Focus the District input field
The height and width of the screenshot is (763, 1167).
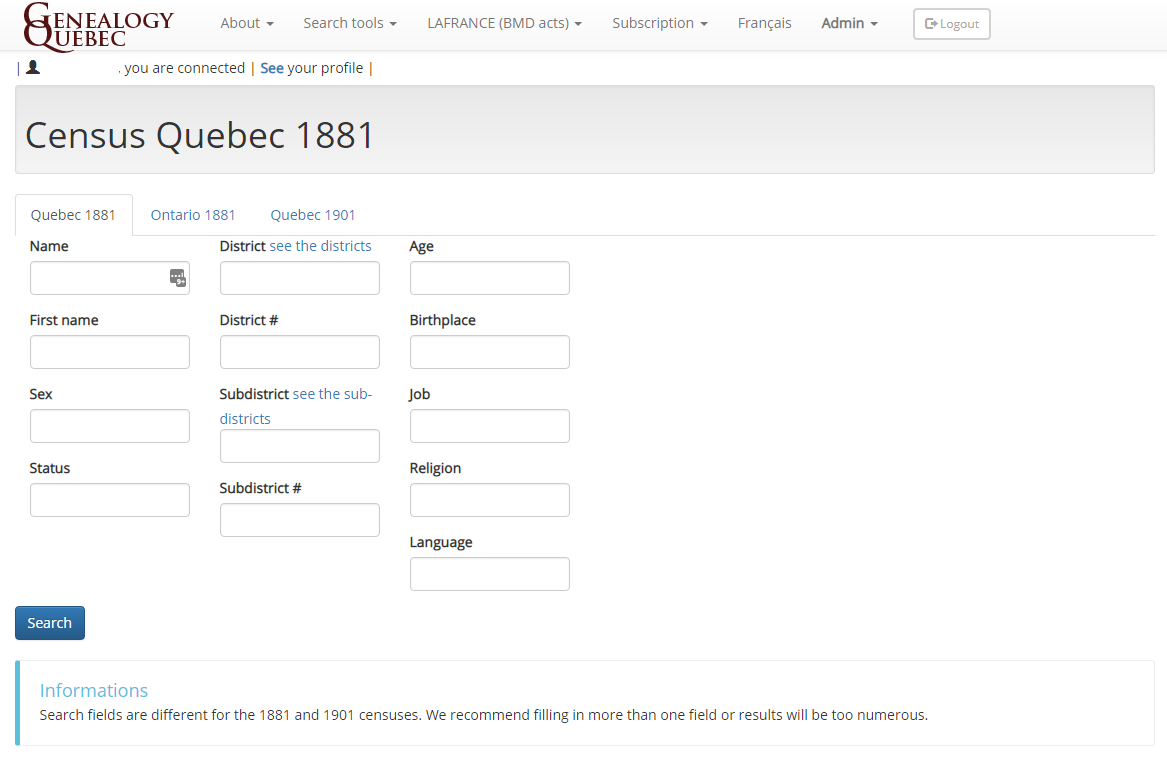pyautogui.click(x=300, y=278)
